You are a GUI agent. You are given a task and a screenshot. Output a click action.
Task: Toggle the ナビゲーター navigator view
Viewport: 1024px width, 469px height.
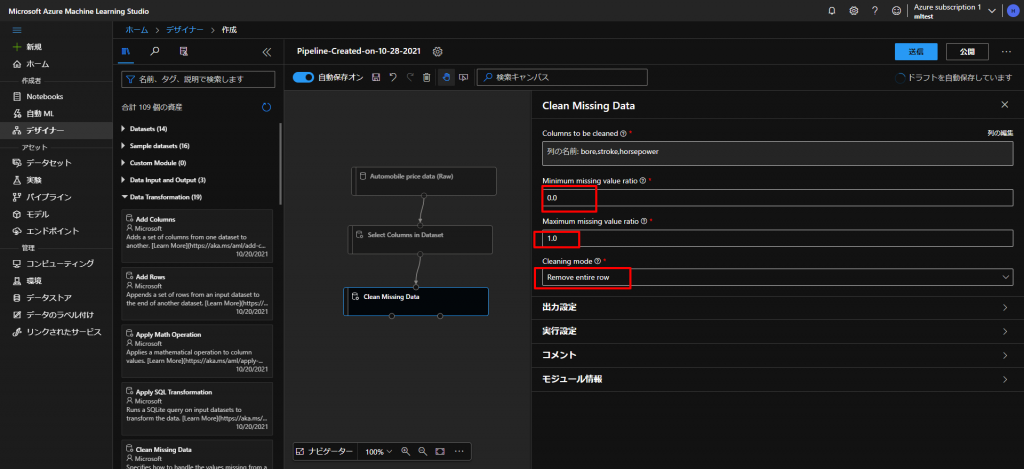[324, 452]
